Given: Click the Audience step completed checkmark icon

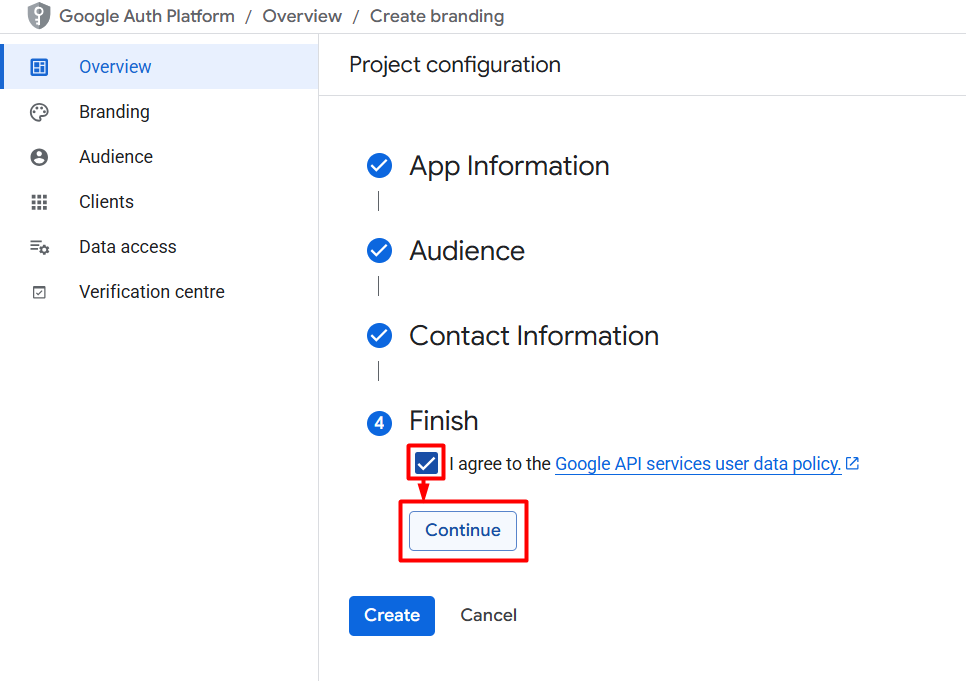Looking at the screenshot, I should [x=380, y=251].
